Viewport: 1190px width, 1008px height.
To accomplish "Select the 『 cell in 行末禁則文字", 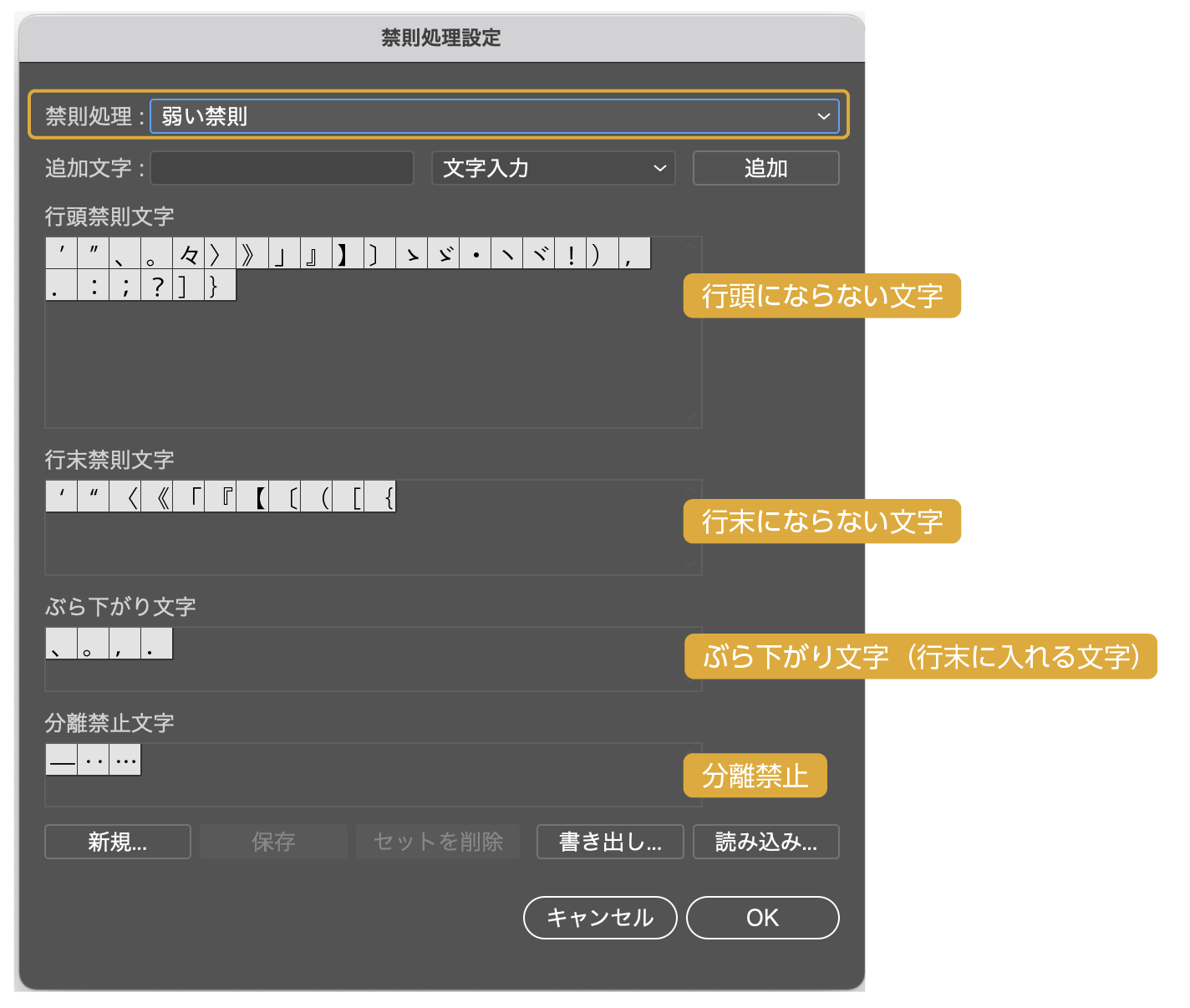I will pyautogui.click(x=221, y=496).
